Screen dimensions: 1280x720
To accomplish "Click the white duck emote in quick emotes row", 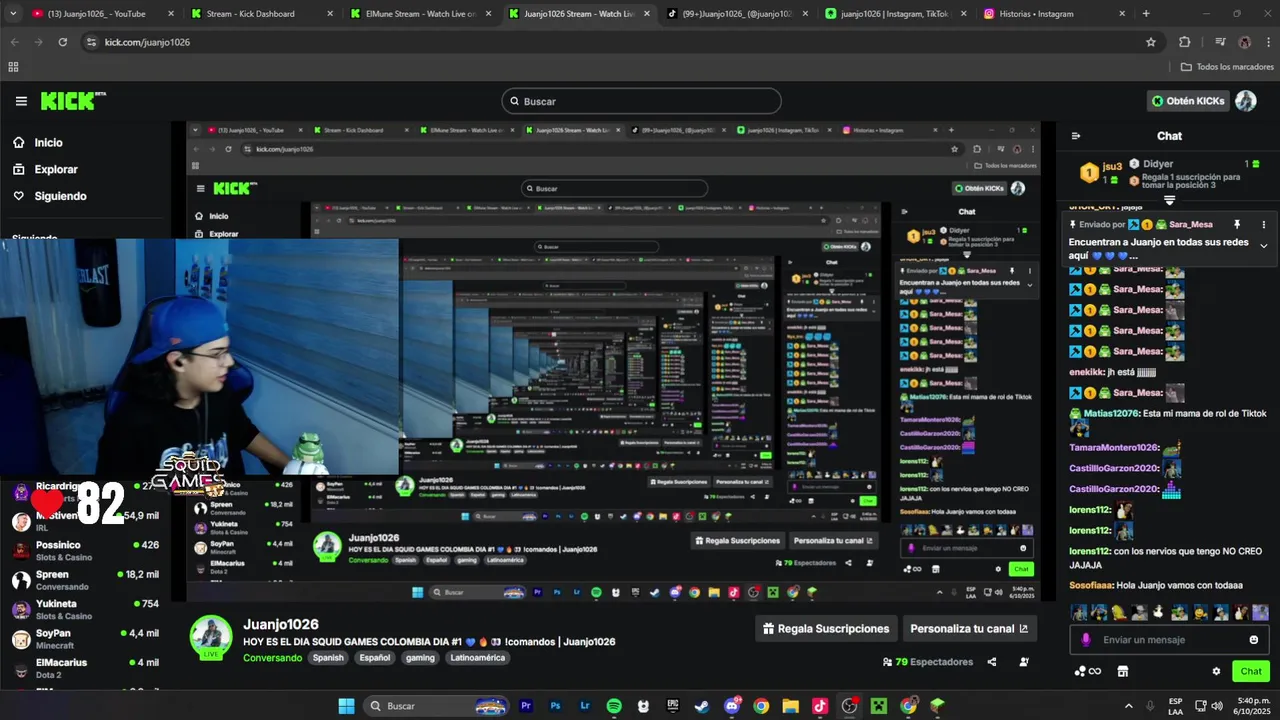I will 1158,612.
